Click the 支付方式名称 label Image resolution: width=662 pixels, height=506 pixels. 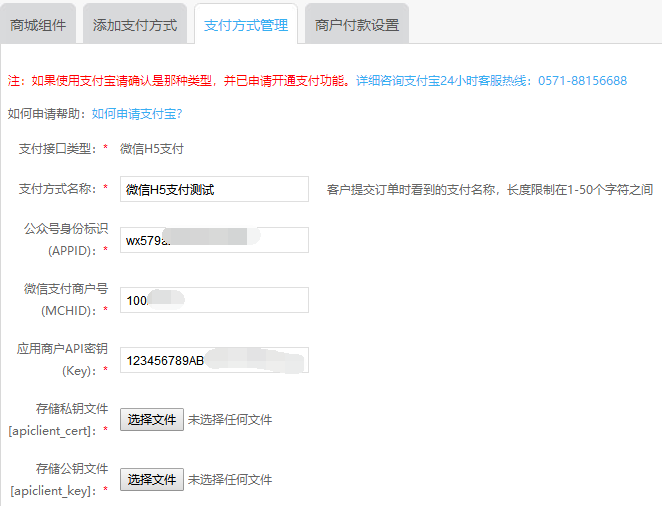coord(57,189)
